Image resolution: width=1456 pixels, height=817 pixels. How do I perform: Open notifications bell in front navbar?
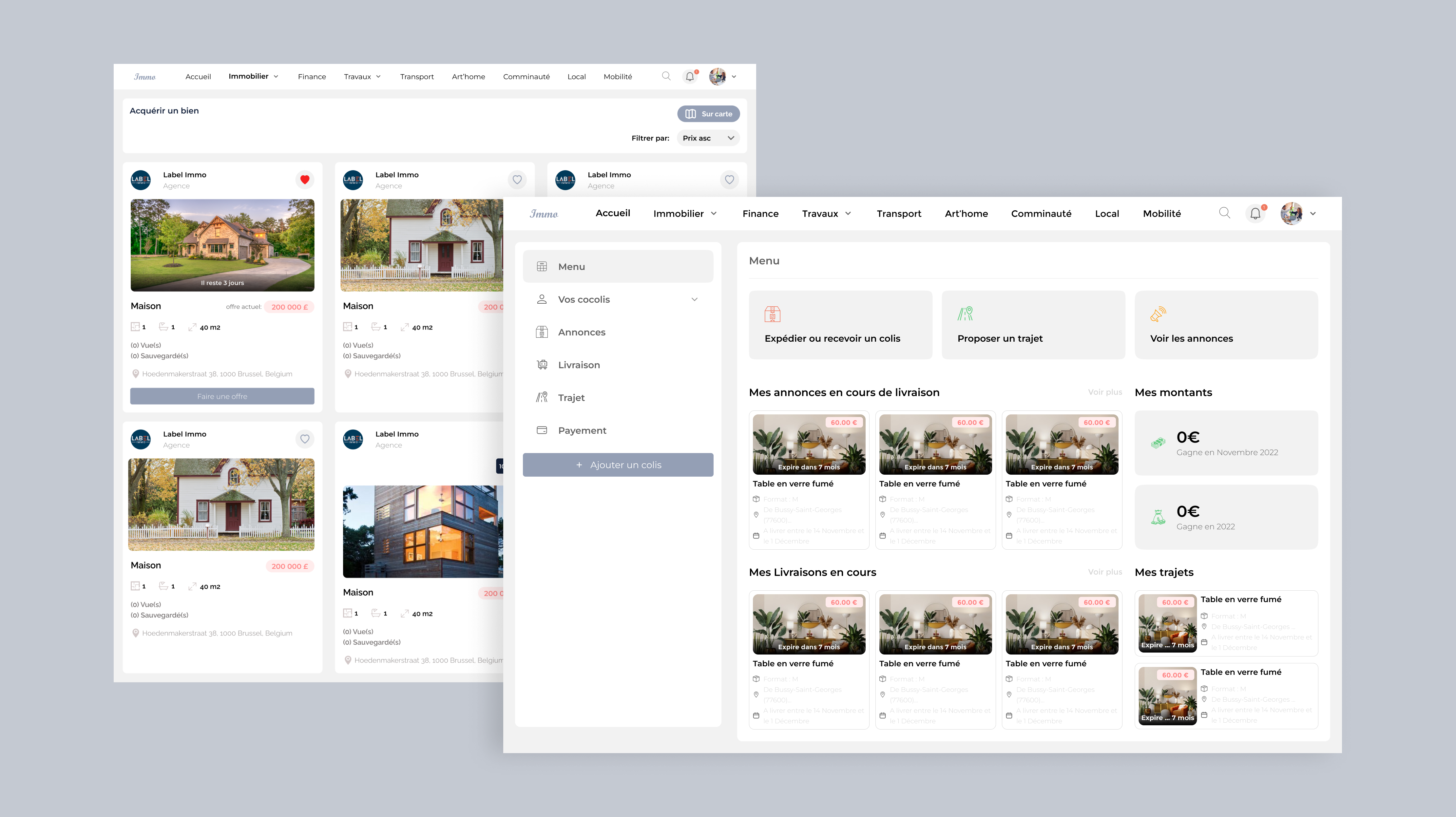click(x=1255, y=214)
